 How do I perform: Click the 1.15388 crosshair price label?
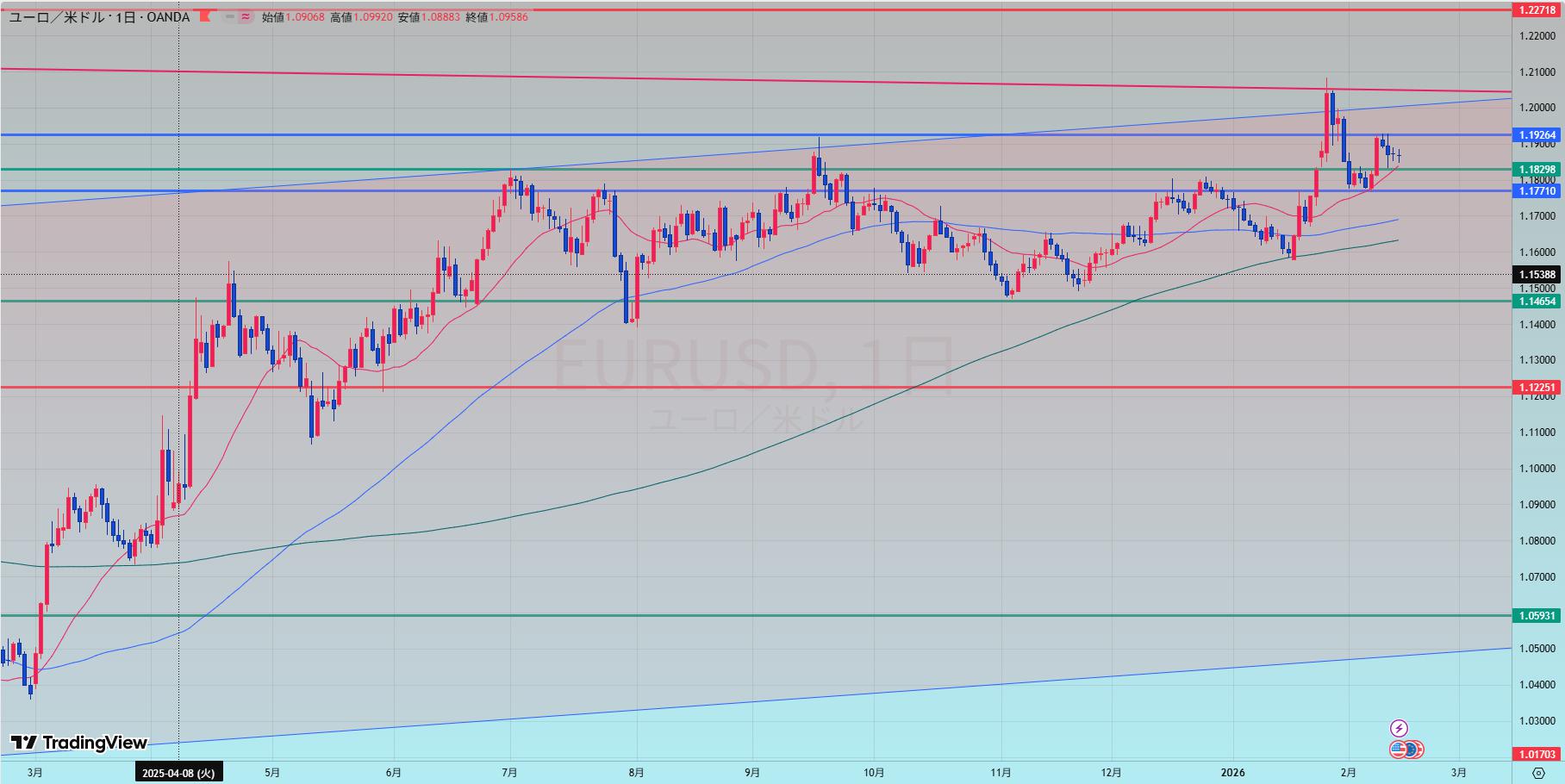(1537, 275)
